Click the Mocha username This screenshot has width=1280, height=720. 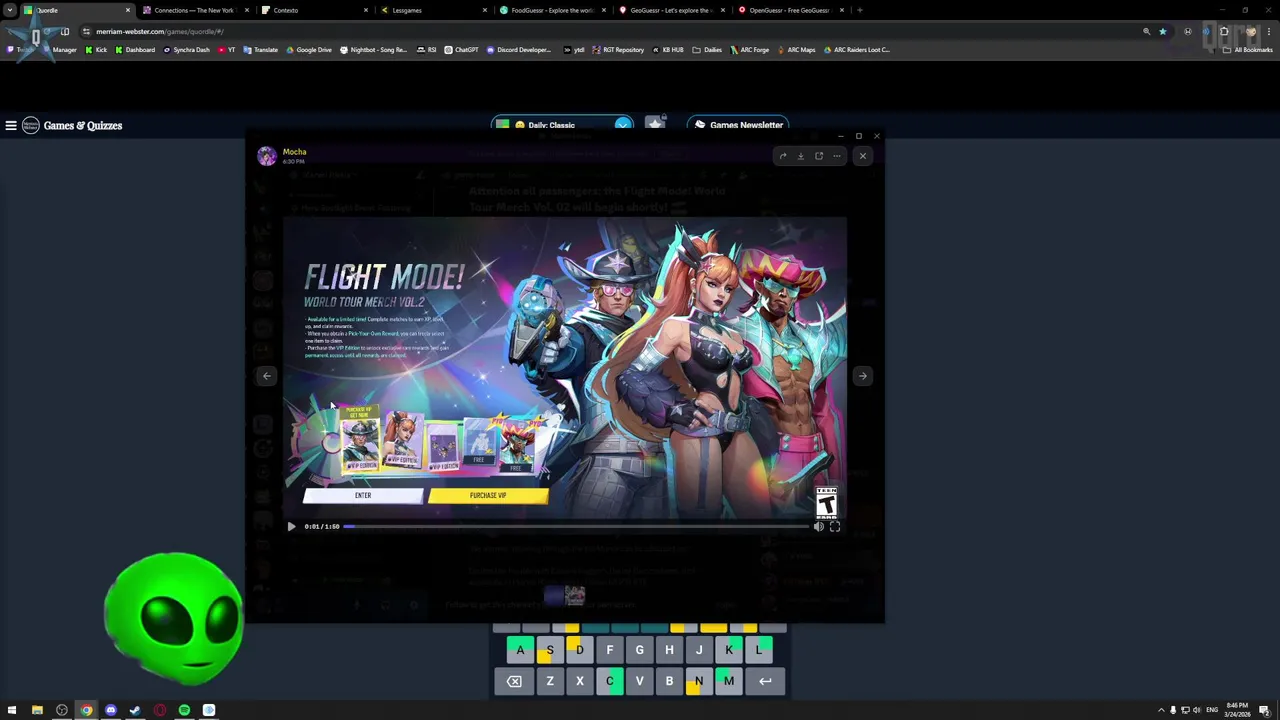[x=294, y=152]
